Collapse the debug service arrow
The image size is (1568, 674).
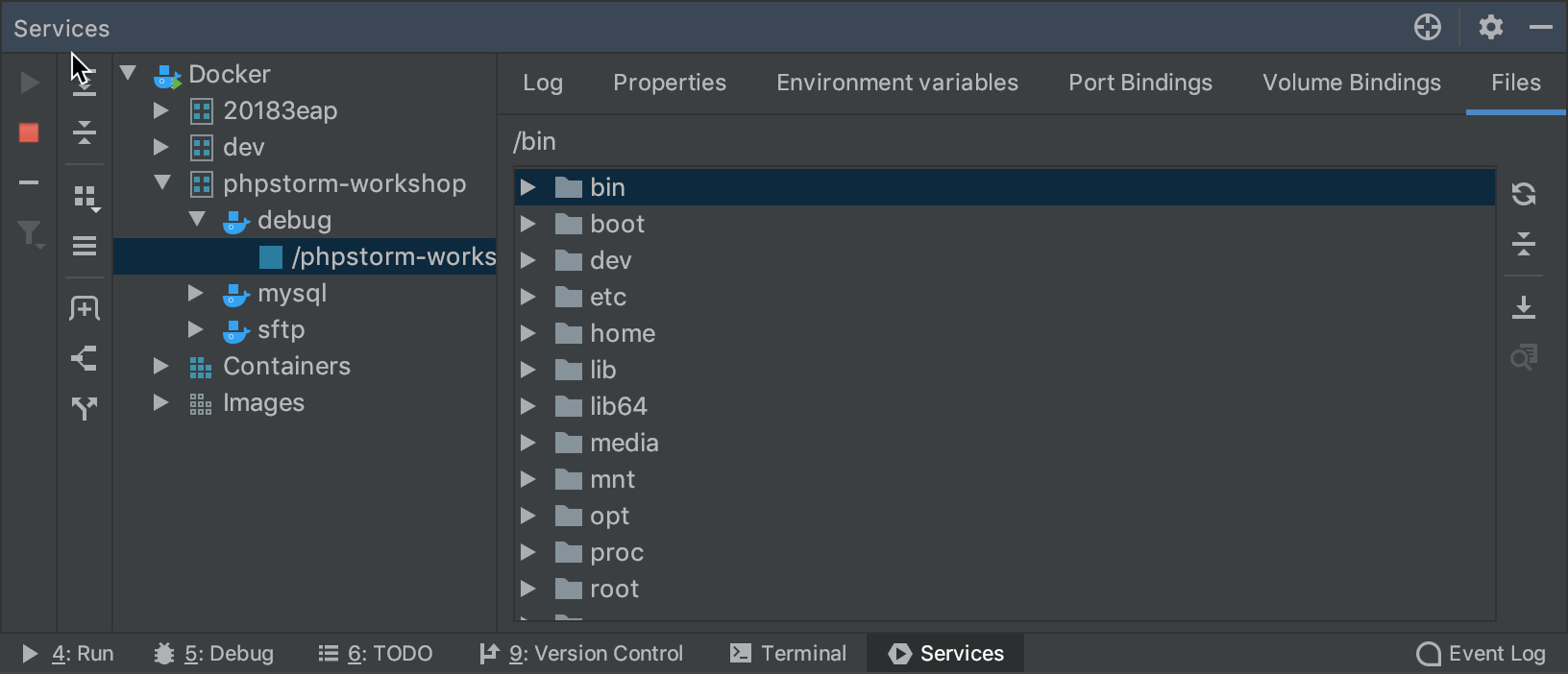pos(197,220)
